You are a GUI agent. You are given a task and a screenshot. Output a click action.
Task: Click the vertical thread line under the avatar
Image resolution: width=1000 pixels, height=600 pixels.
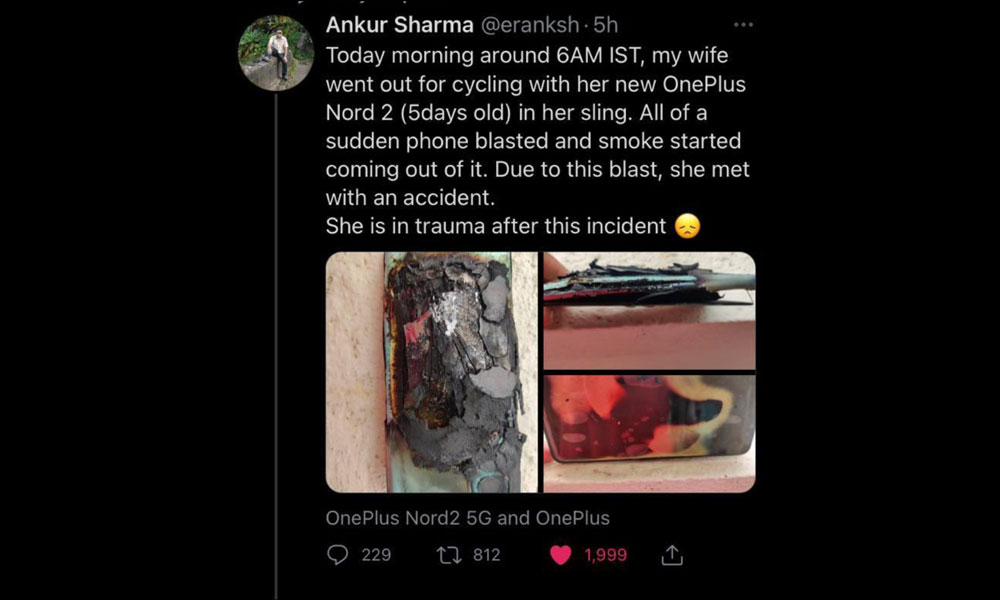pos(277,350)
